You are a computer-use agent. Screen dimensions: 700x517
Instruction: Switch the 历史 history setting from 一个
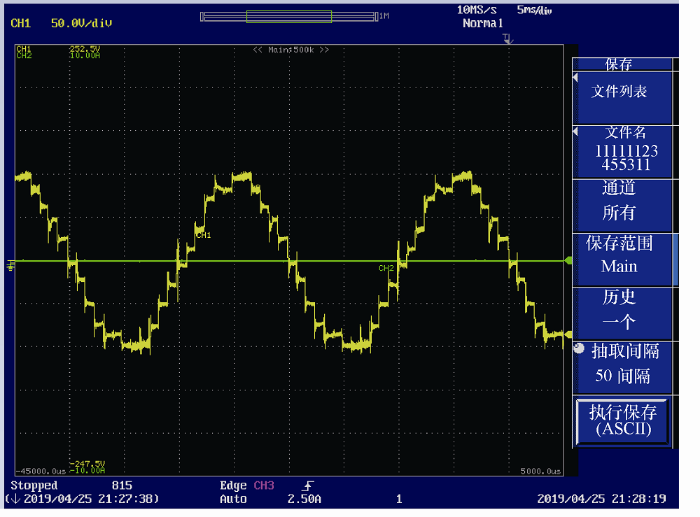pos(619,310)
